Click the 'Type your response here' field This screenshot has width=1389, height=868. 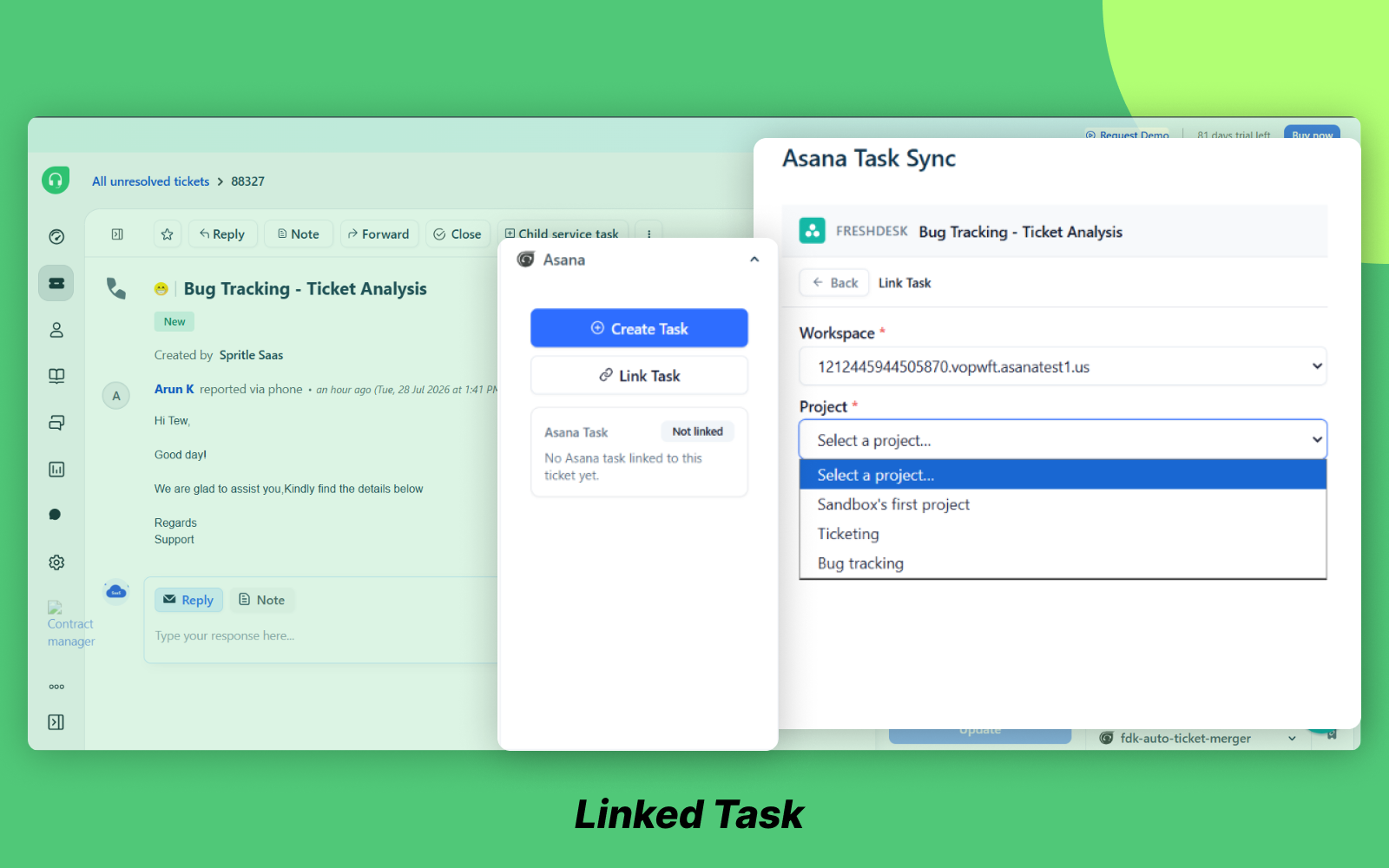[321, 636]
